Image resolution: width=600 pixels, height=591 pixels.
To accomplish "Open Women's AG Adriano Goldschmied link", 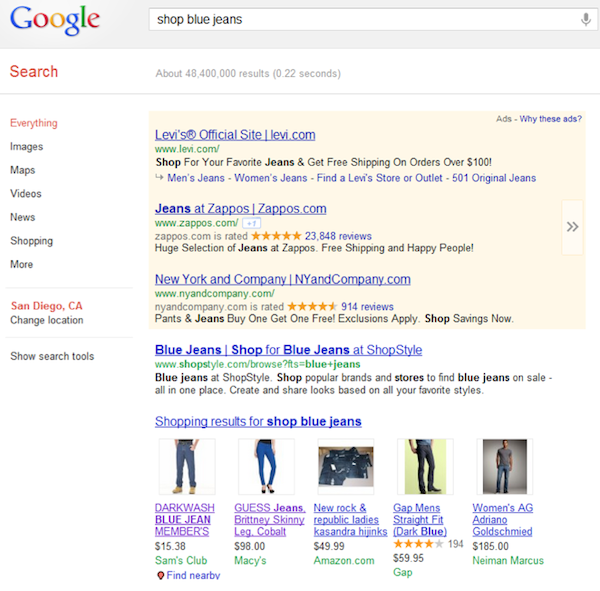I will tap(502, 520).
